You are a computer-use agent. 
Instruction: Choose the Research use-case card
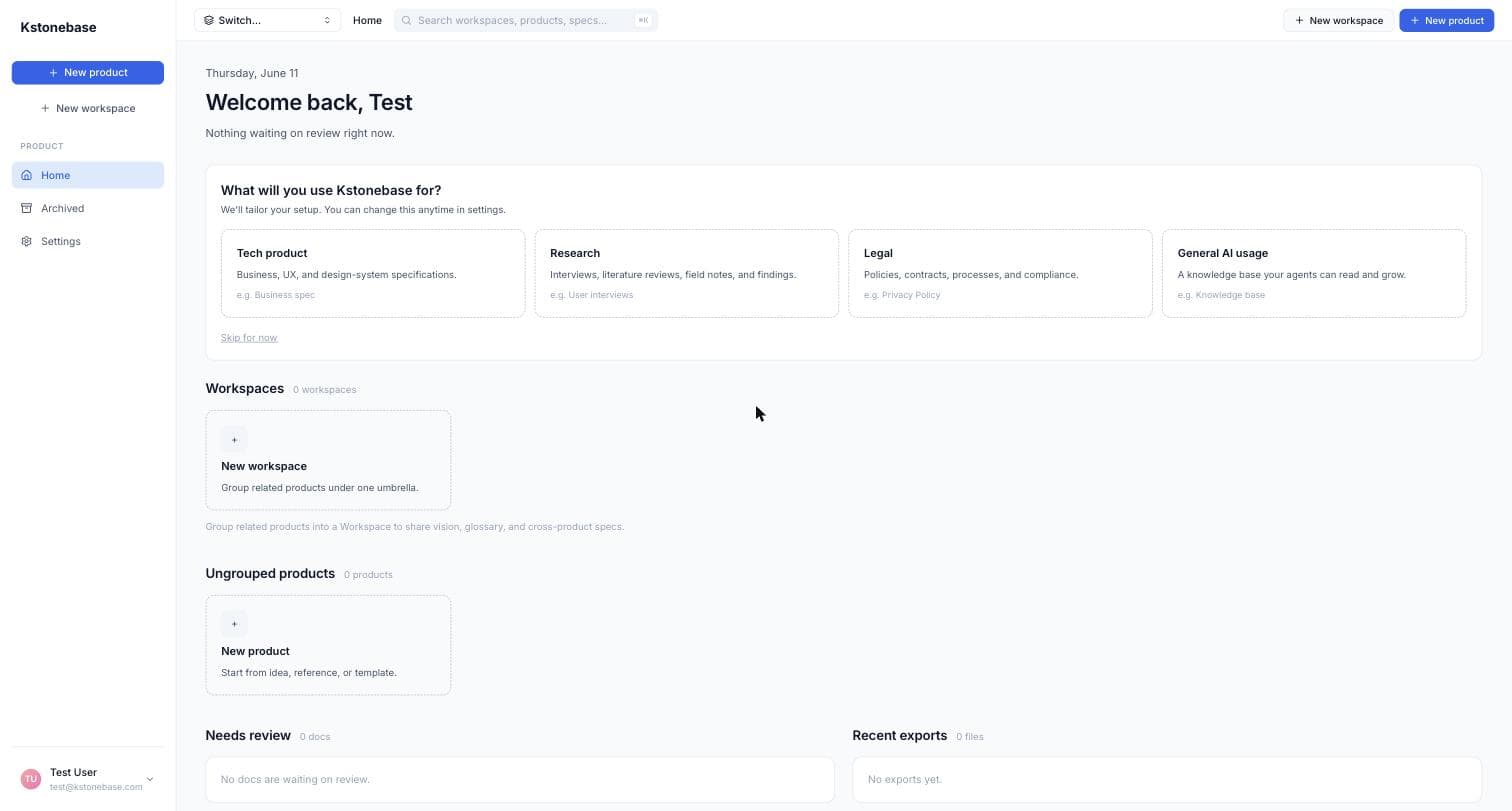pyautogui.click(x=687, y=273)
